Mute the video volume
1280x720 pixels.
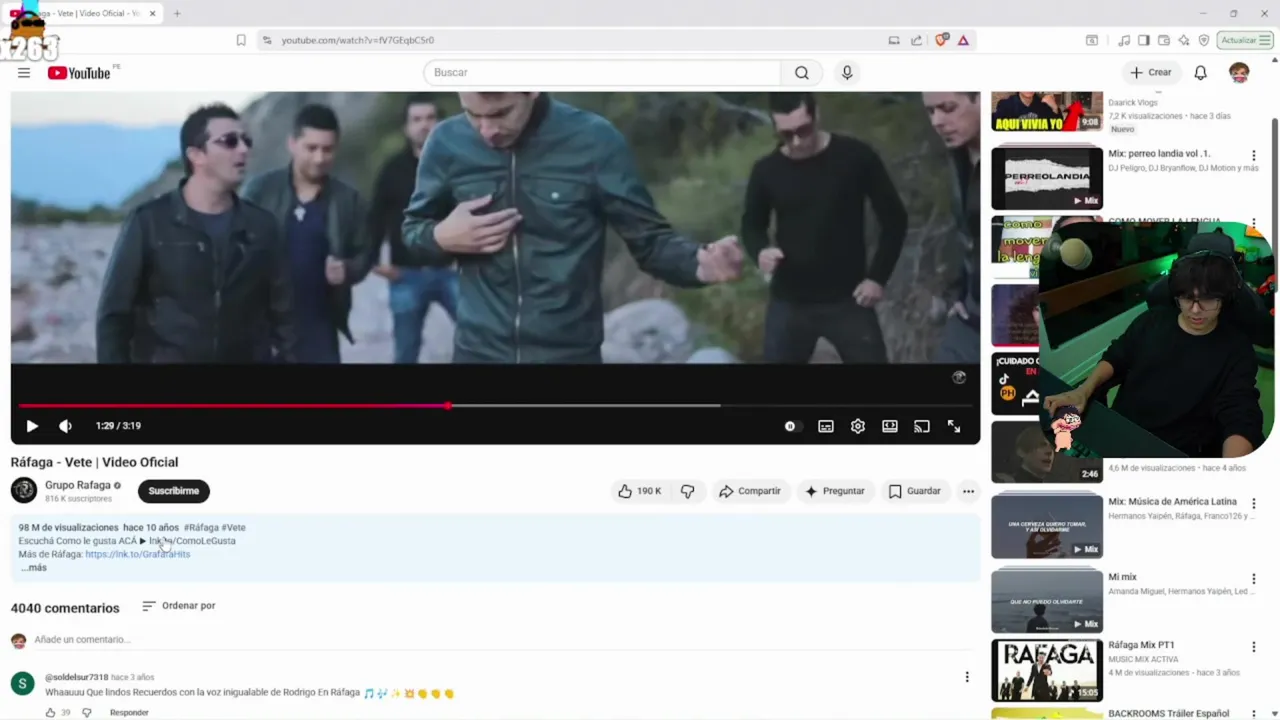[65, 426]
